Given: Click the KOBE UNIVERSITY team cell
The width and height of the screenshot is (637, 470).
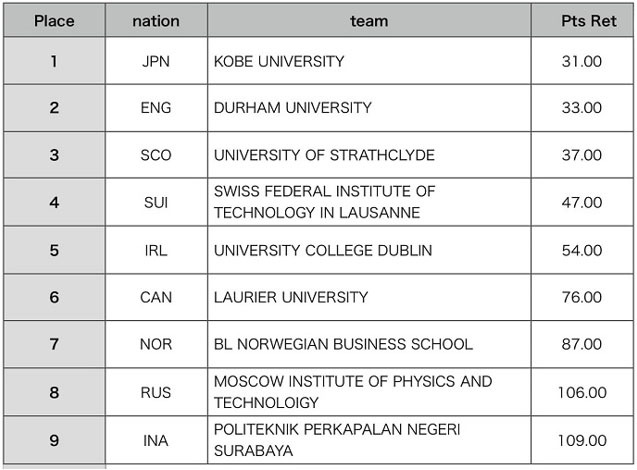Looking at the screenshot, I should click(x=279, y=61).
